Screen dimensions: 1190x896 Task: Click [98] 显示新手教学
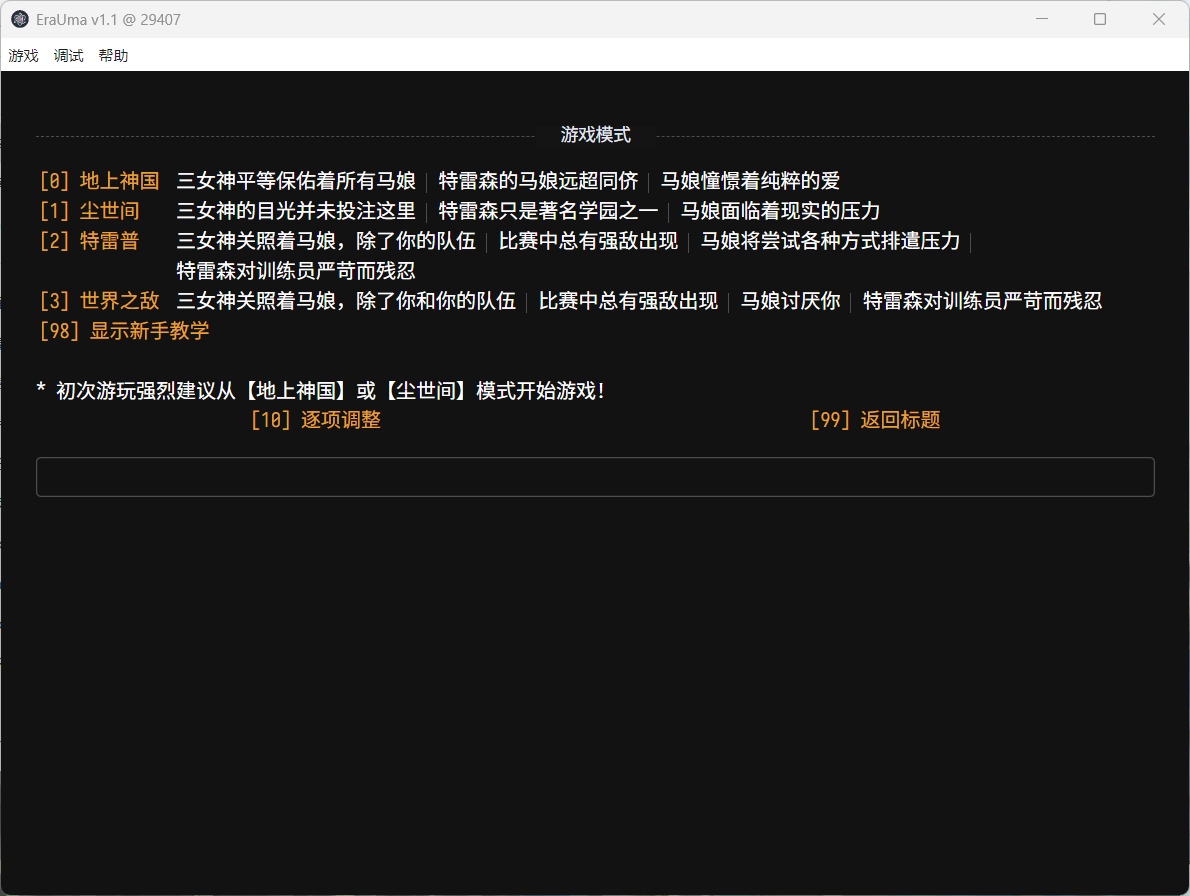[x=124, y=331]
